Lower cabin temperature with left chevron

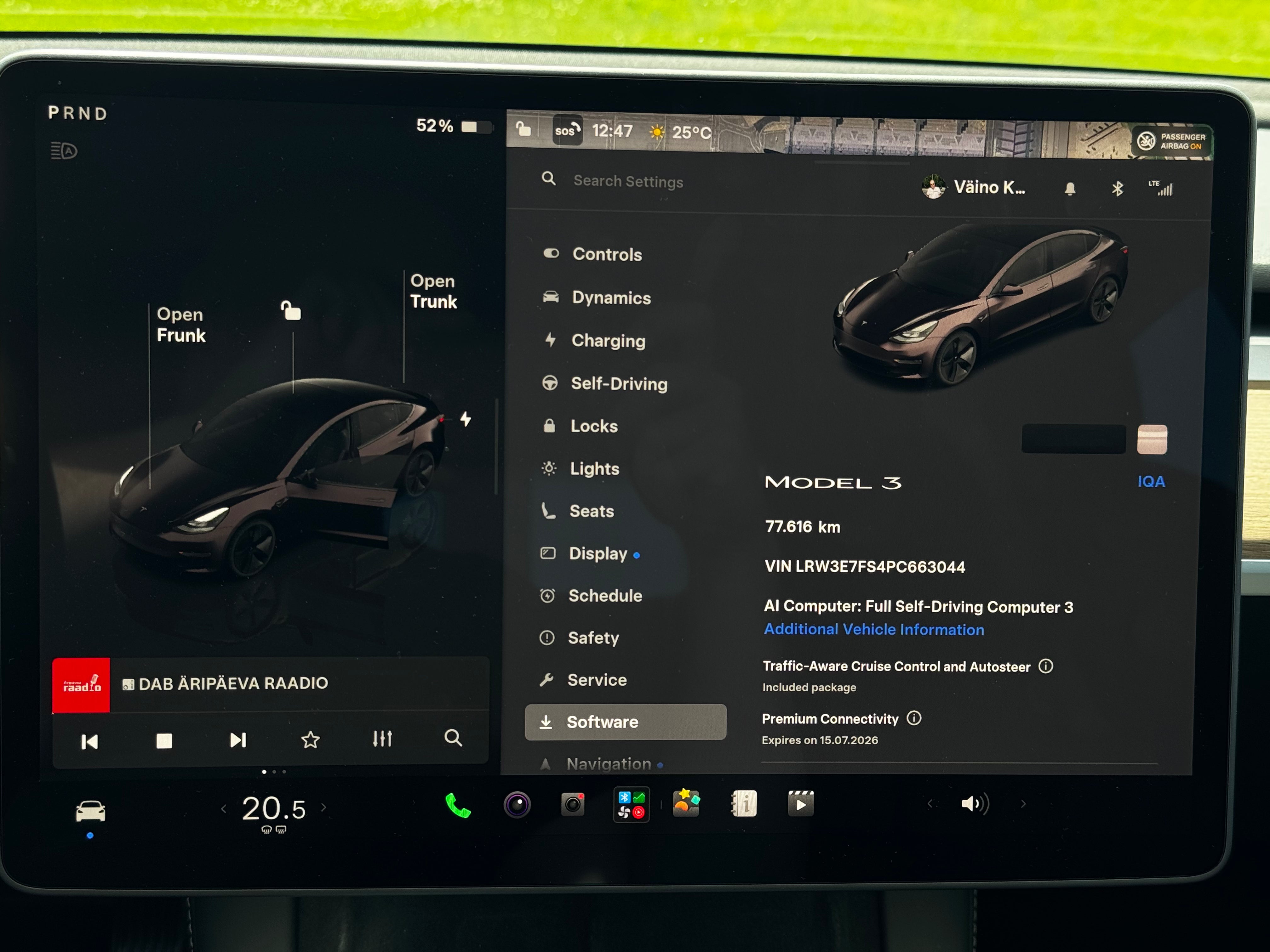click(223, 808)
